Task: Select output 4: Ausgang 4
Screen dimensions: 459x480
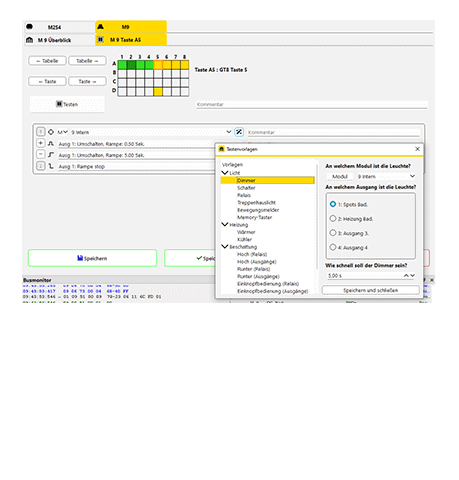Action: pos(333,247)
